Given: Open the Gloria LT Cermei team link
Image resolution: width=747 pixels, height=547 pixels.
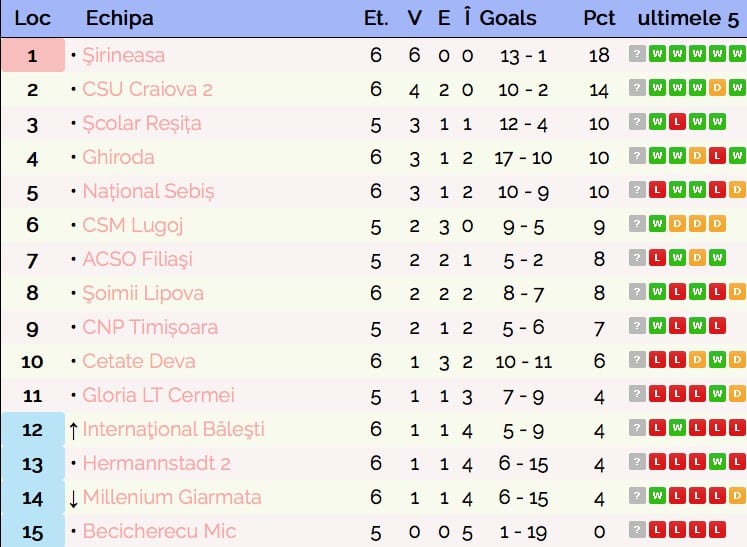Looking at the screenshot, I should point(158,395).
